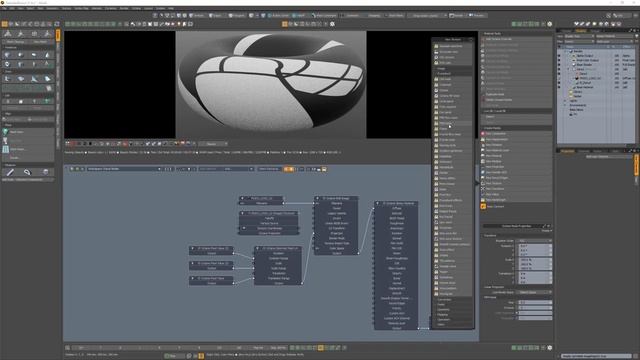Image resolution: width=640 pixels, height=360 pixels.
Task: Open the Action Center toolbar option
Action: pyautogui.click(x=278, y=16)
